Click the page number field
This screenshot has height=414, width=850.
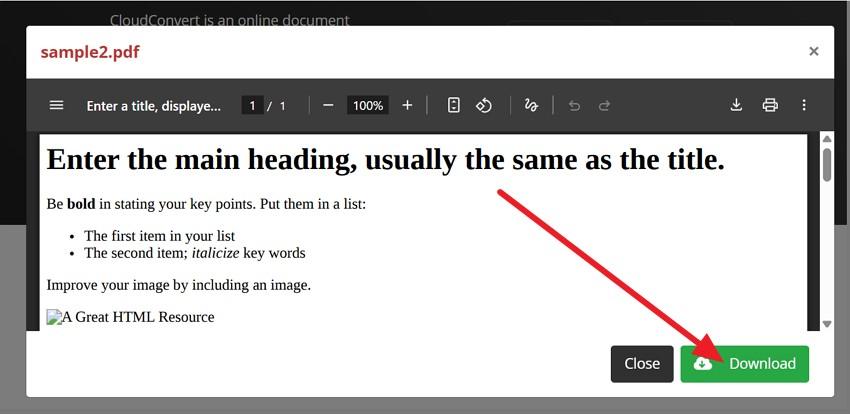click(253, 105)
